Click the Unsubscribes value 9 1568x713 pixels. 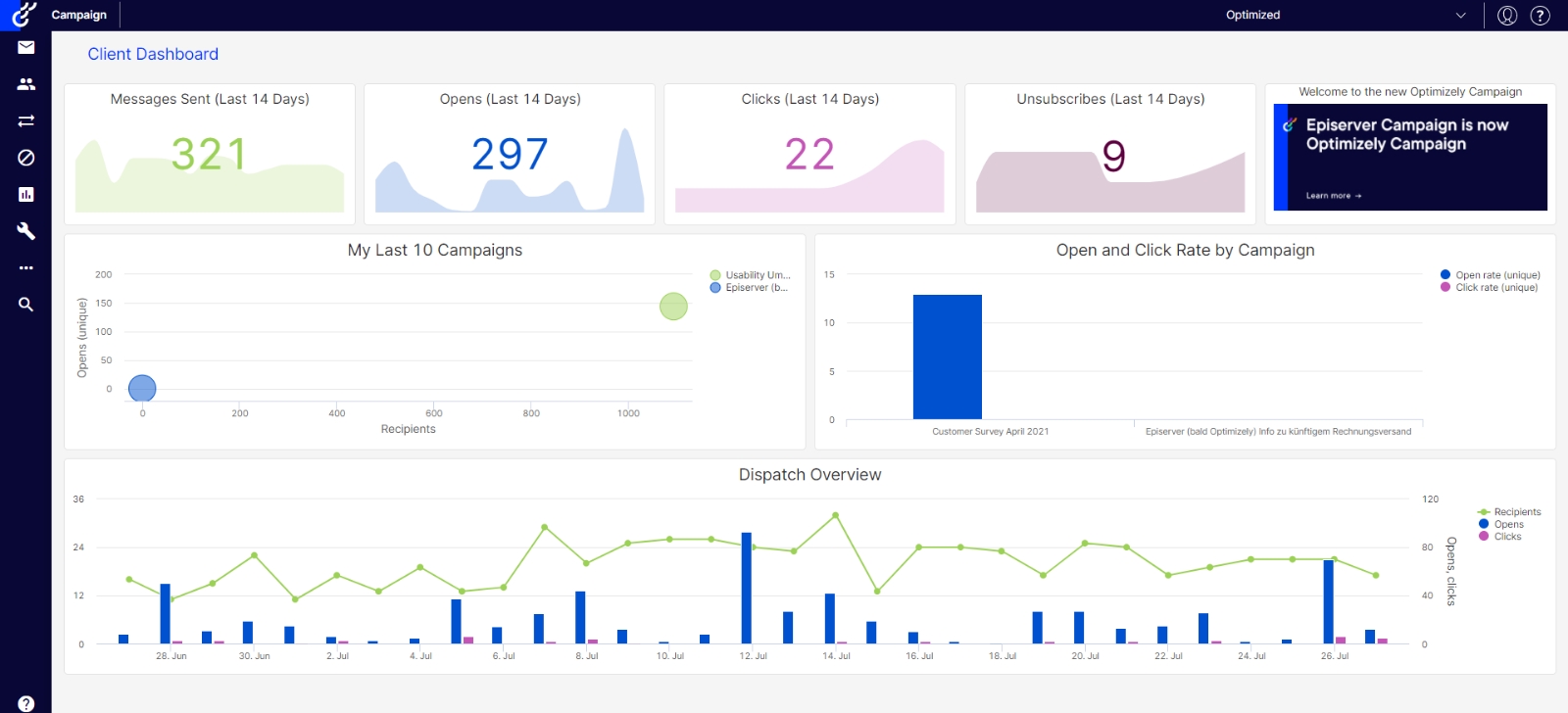(x=1114, y=156)
